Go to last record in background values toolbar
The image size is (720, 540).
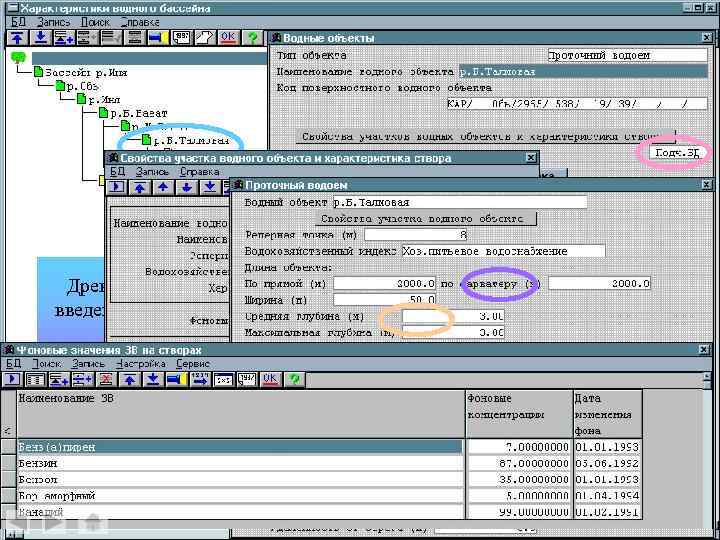(153, 380)
